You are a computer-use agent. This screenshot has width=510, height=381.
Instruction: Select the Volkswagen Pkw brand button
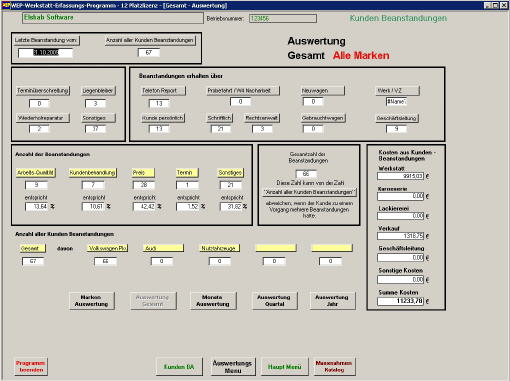pyautogui.click(x=107, y=248)
